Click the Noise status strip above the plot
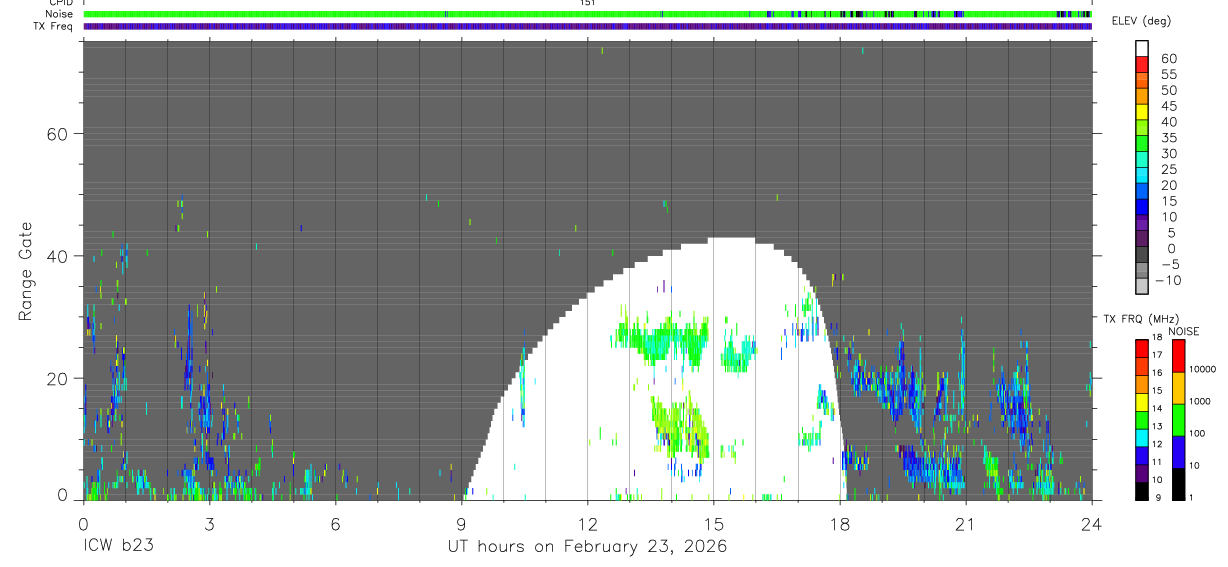The width and height of the screenshot is (1228, 567). 587,14
